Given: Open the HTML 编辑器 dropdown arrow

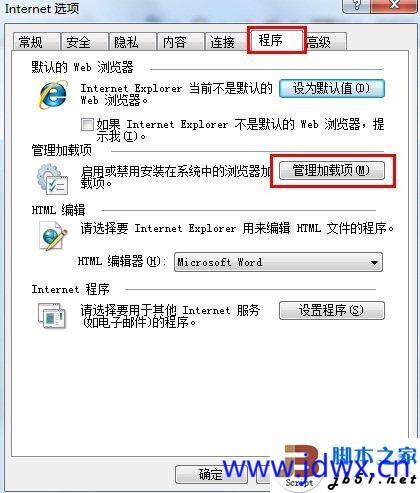Looking at the screenshot, I should (x=375, y=262).
